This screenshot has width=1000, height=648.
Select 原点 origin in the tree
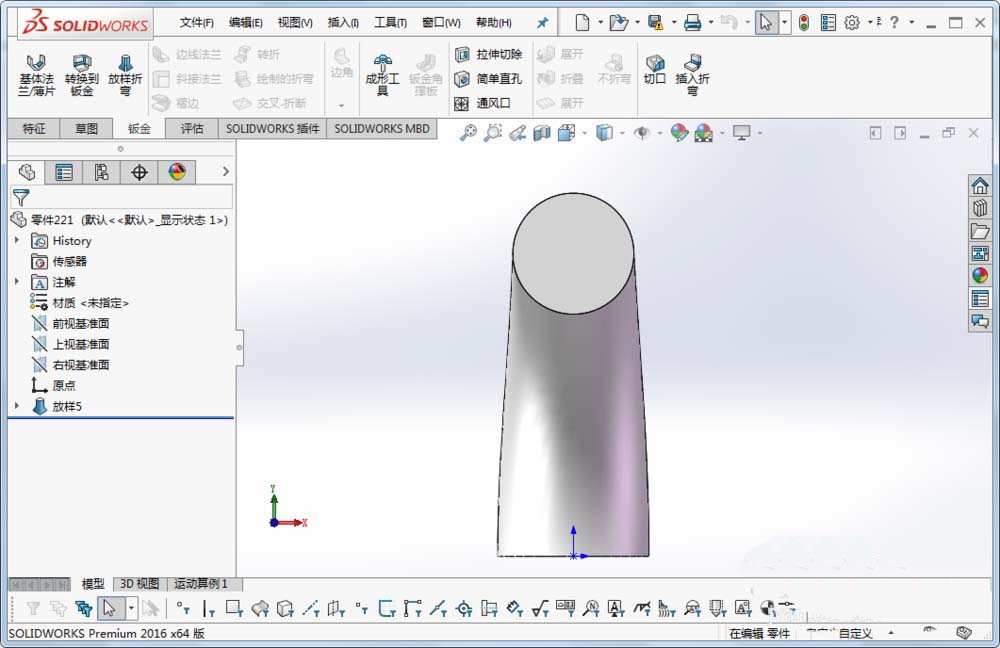click(54, 385)
